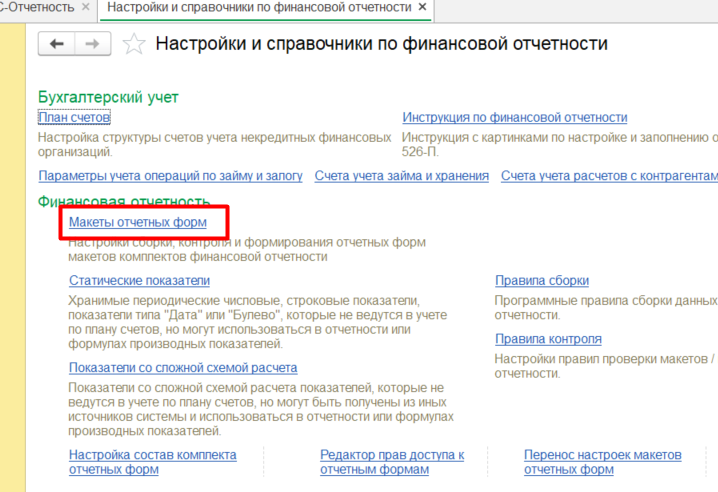Screen dimensions: 718x492
Task: Click the forward navigation arrow
Action: pyautogui.click(x=92, y=44)
